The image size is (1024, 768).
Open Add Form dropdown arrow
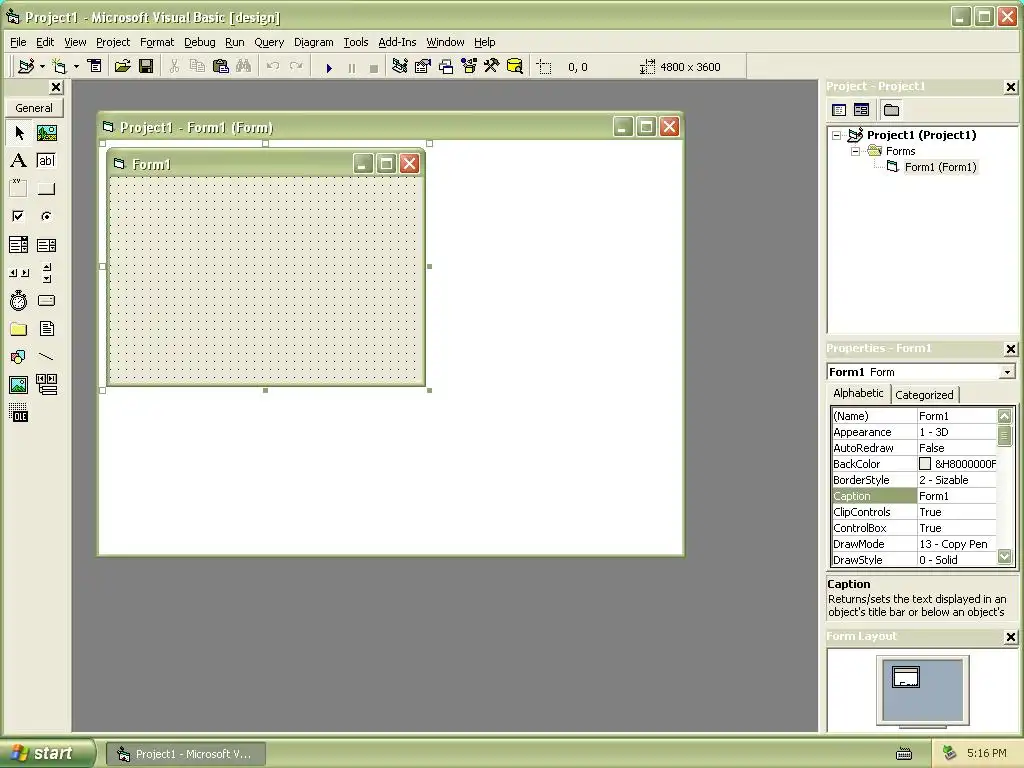[76, 67]
